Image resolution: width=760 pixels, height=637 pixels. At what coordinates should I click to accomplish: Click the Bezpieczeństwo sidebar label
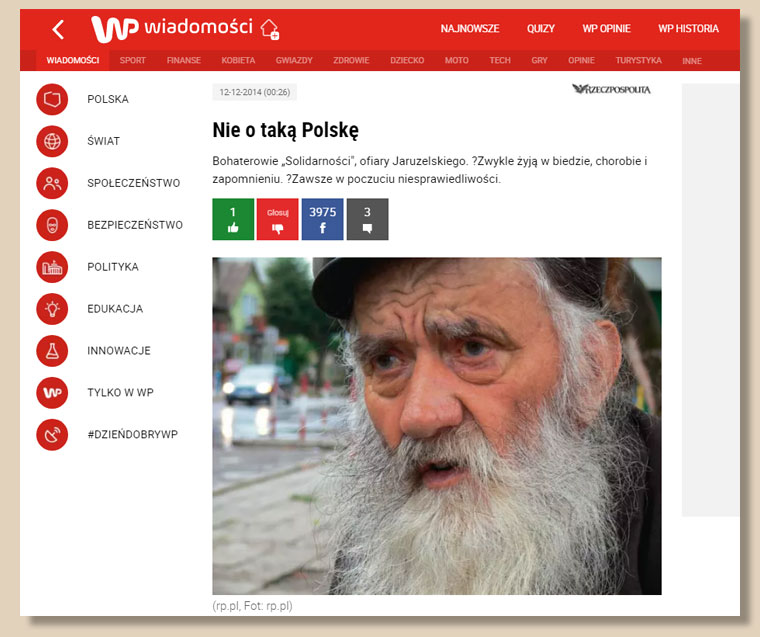(135, 225)
